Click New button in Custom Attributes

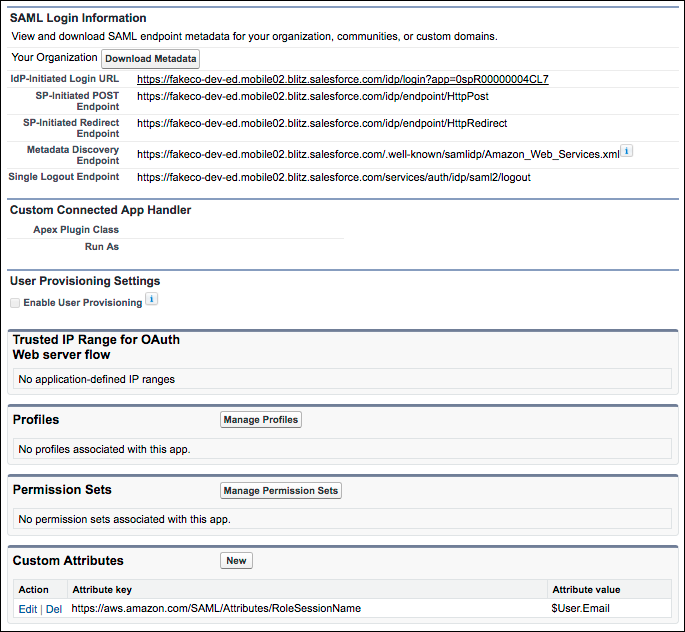(x=236, y=561)
